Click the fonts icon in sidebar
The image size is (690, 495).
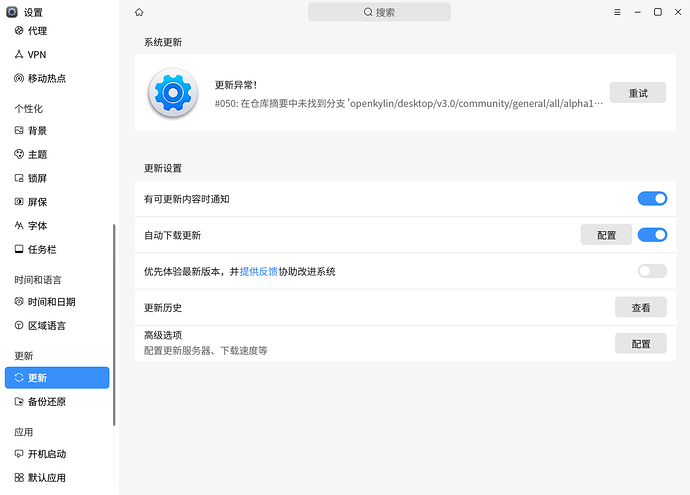pyautogui.click(x=19, y=225)
